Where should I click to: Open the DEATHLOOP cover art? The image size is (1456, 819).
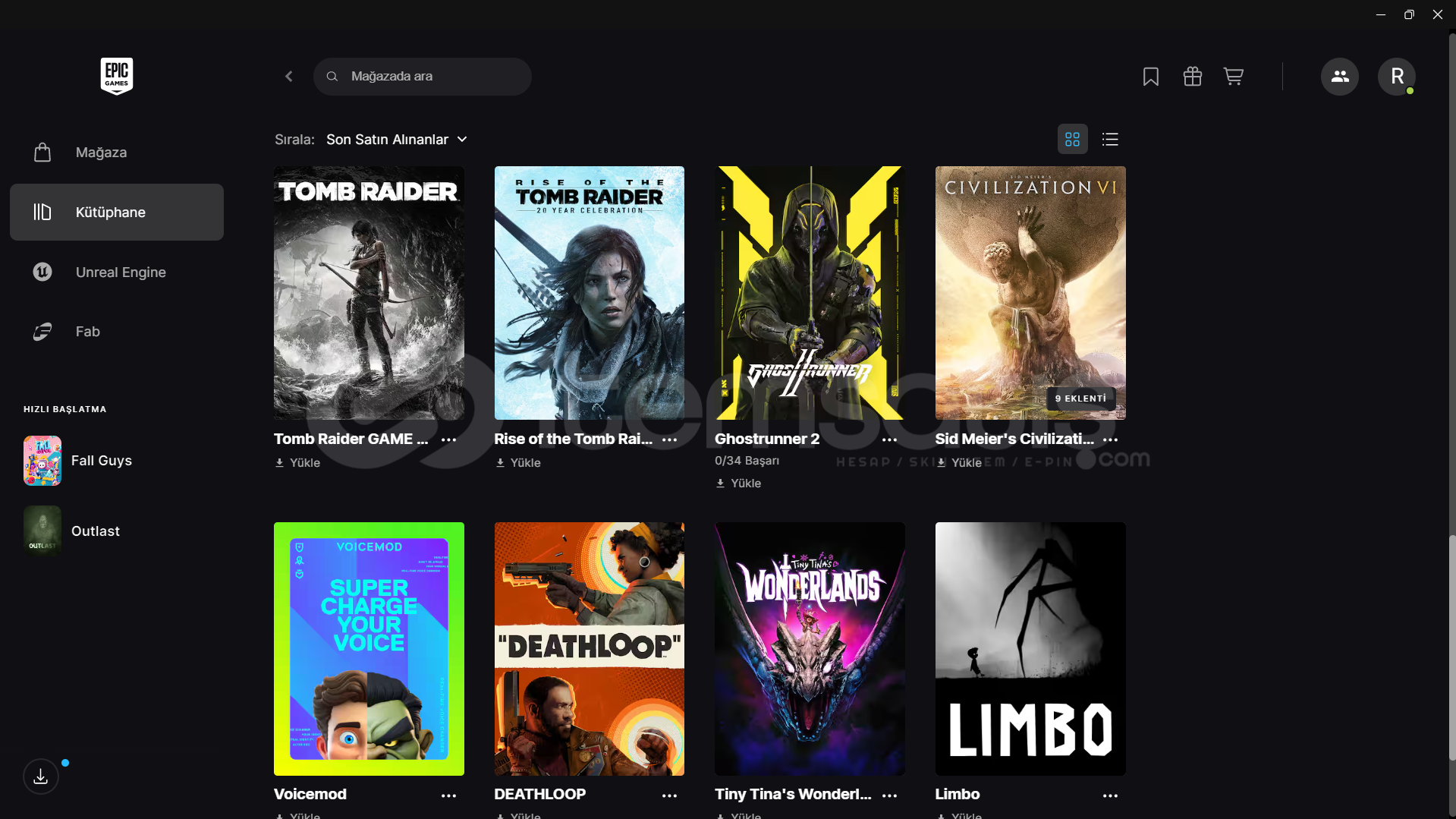pyautogui.click(x=590, y=649)
